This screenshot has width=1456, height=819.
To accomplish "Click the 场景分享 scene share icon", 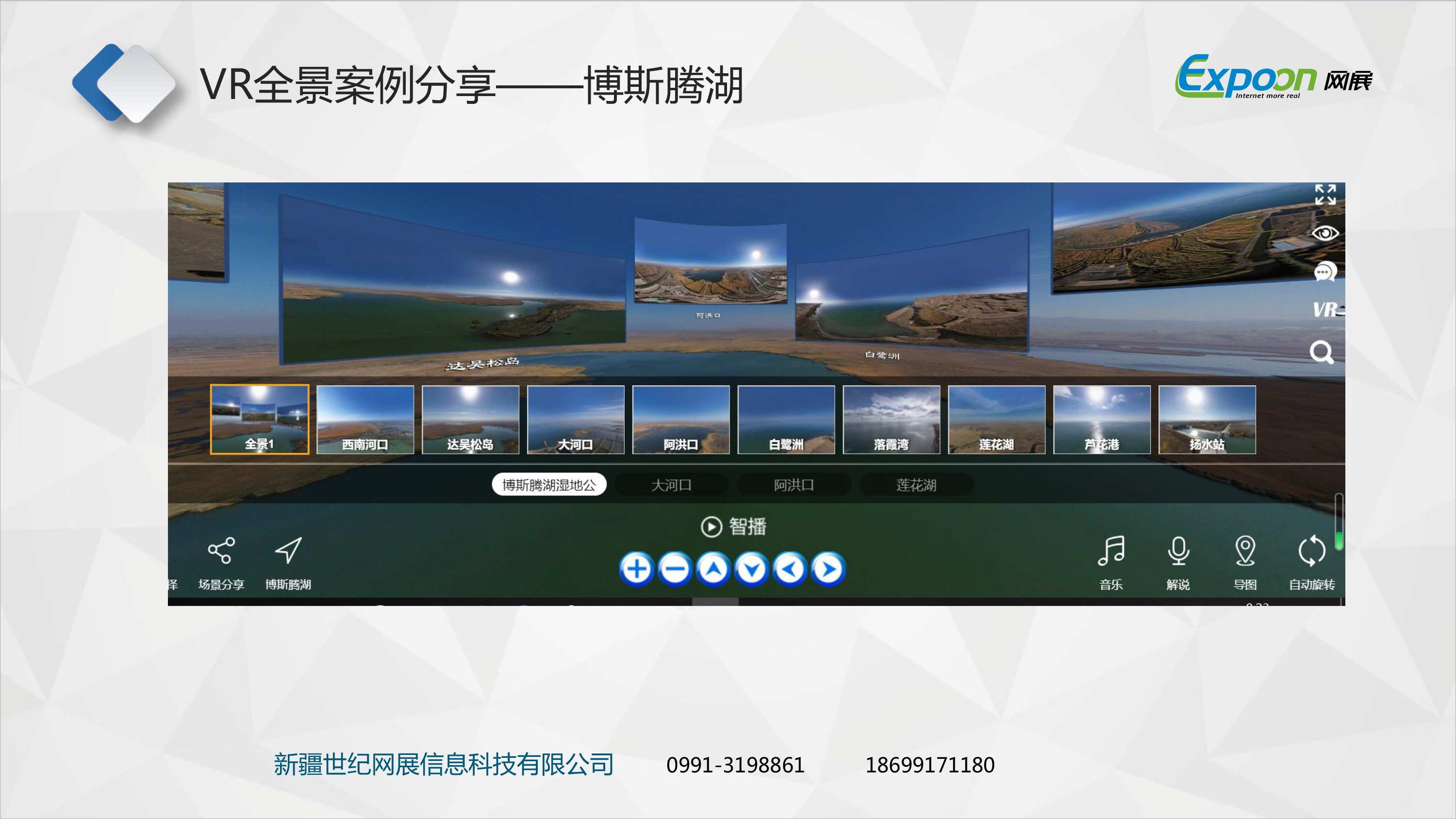I will coord(221,551).
